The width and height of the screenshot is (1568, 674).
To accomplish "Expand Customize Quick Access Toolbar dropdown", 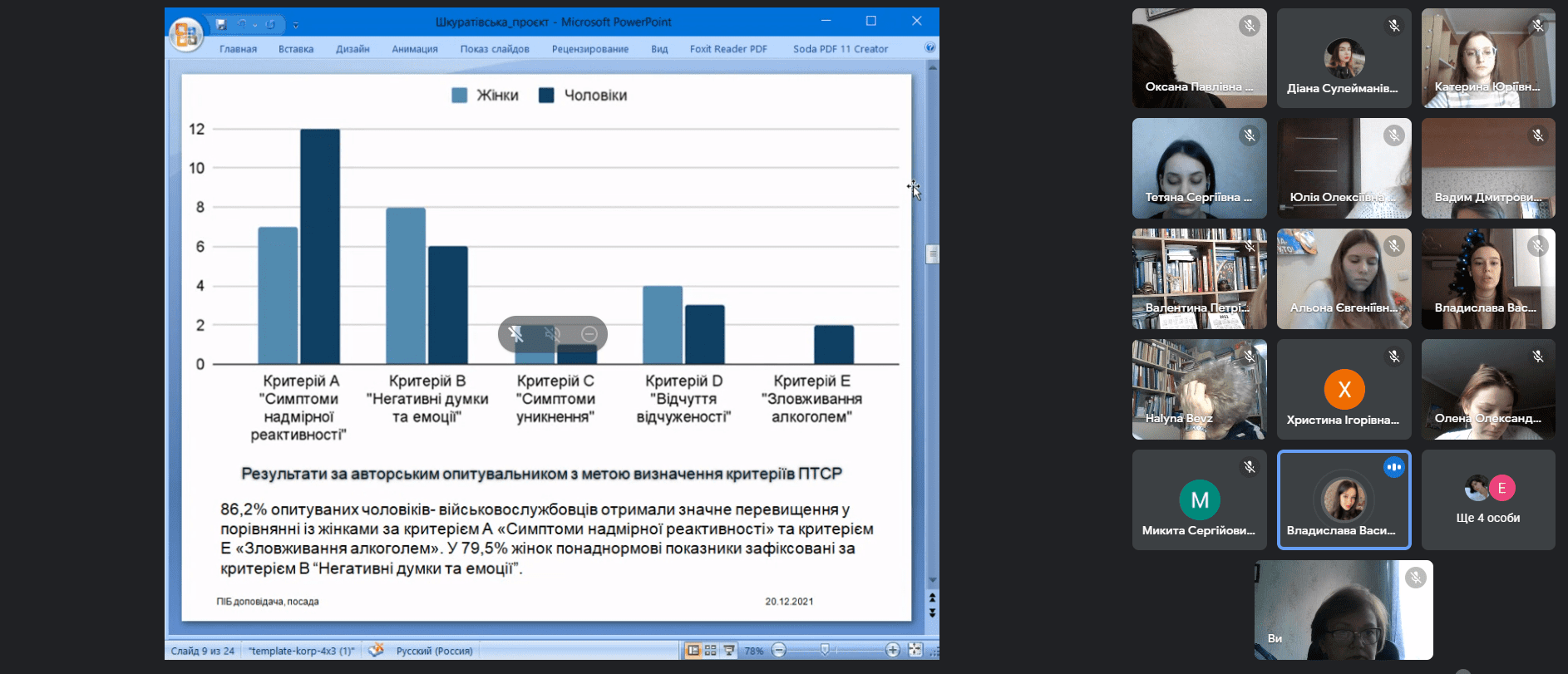I will coord(296,25).
